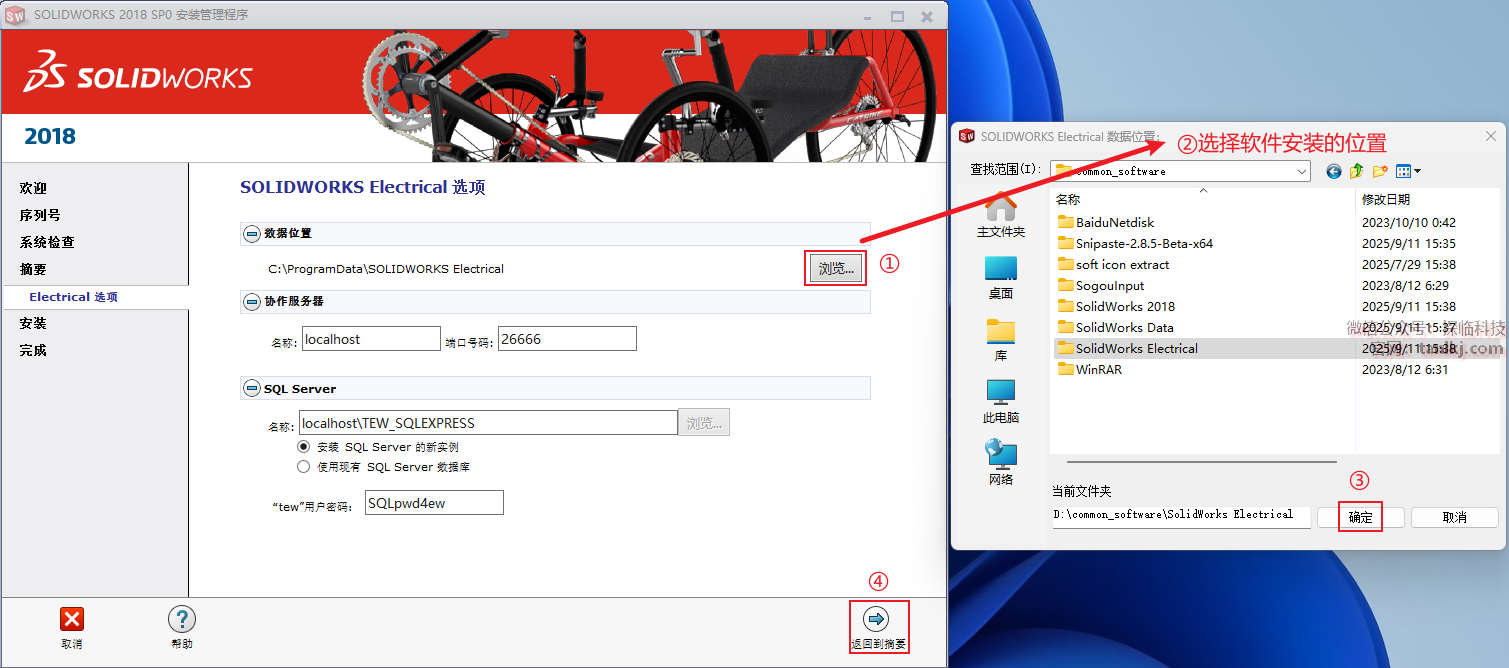Screen dimensions: 1509x668
Task: Open 网络 in places bar
Action: click(x=1001, y=463)
